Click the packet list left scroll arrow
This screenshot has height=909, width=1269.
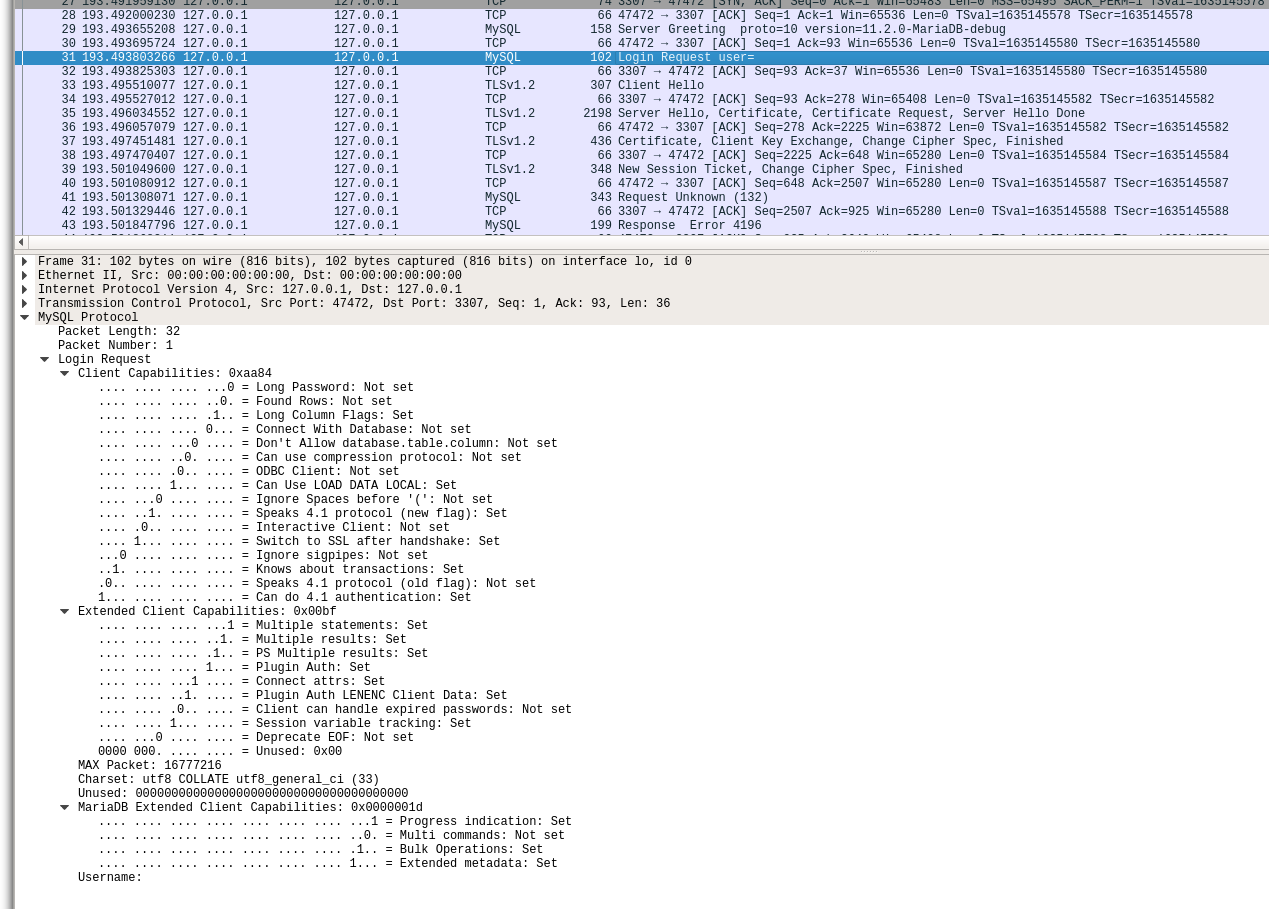pos(21,243)
